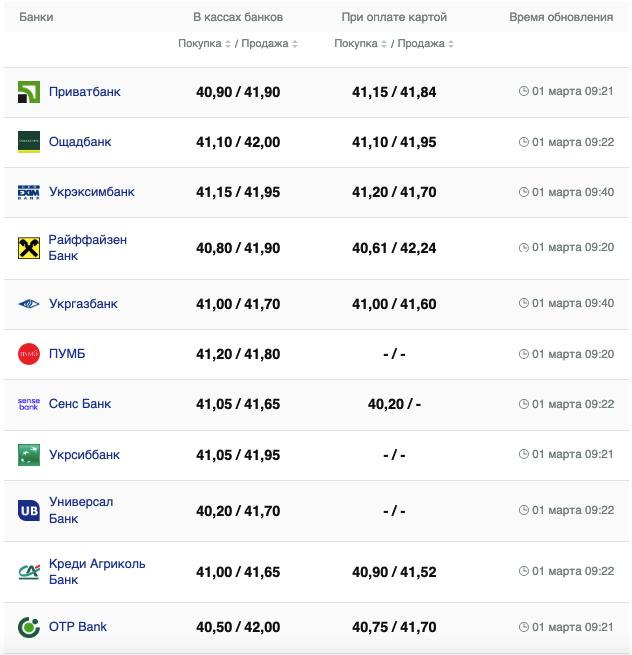Click the Ukreximbank EXIM logo icon
632x655 pixels.
click(x=29, y=192)
